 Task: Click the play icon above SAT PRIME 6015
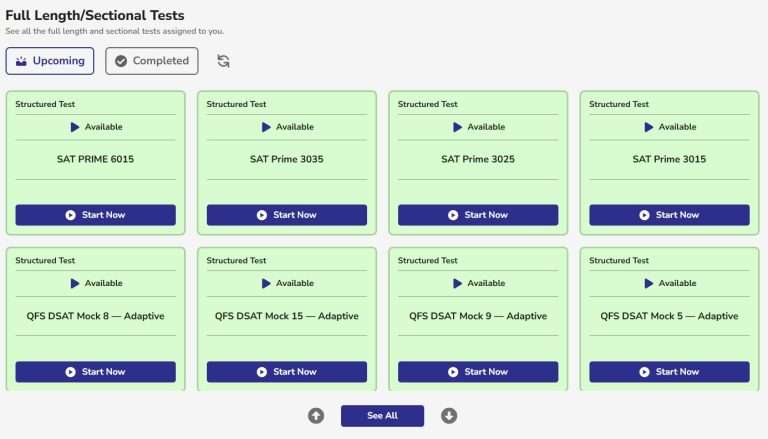75,127
